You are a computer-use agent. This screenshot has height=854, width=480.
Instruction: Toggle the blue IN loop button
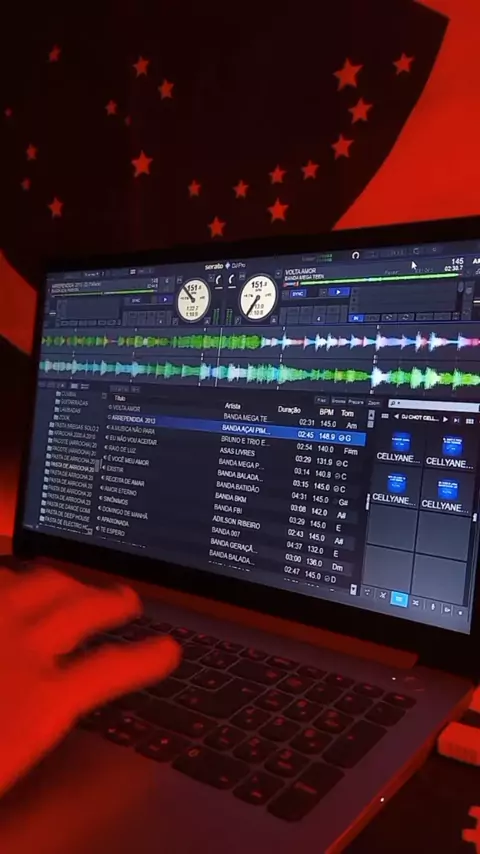click(356, 318)
